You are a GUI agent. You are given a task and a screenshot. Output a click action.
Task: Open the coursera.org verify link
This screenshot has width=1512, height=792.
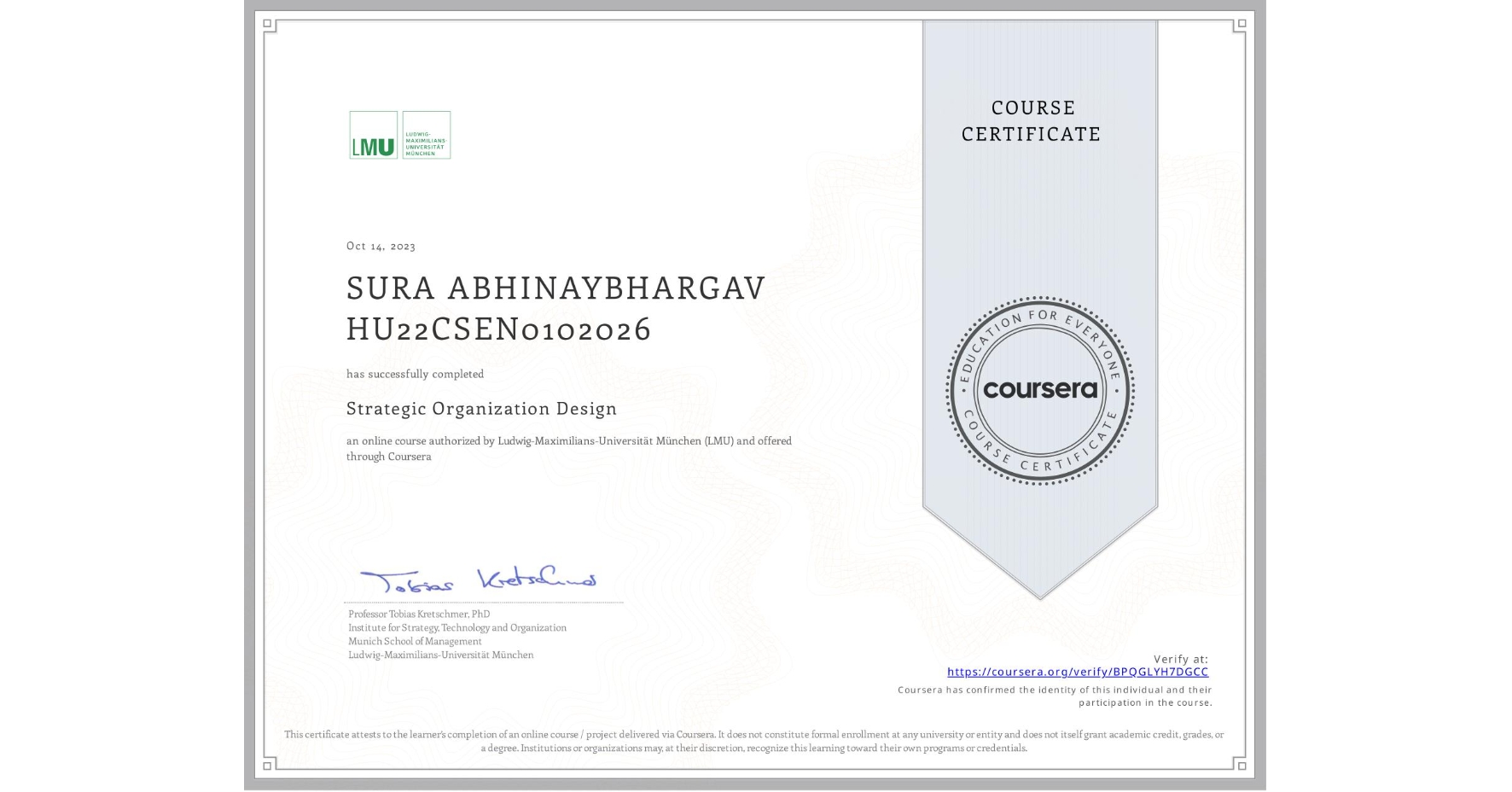click(x=1078, y=672)
